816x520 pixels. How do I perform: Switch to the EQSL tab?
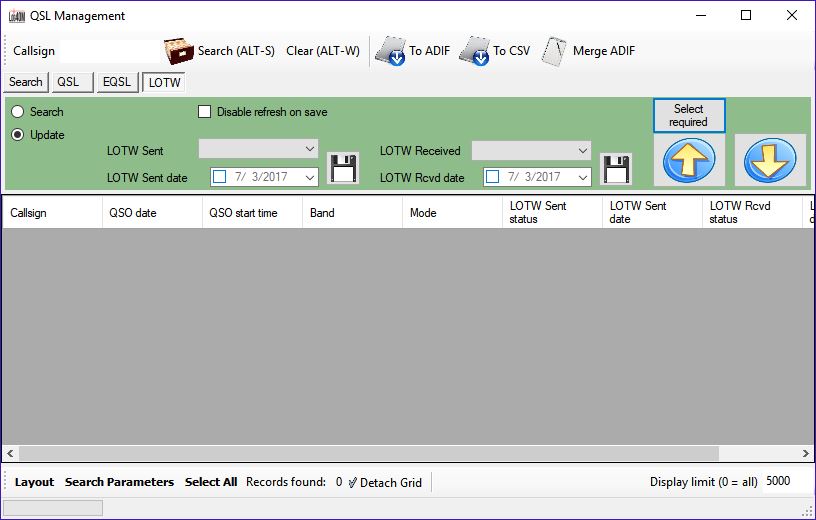[x=117, y=82]
